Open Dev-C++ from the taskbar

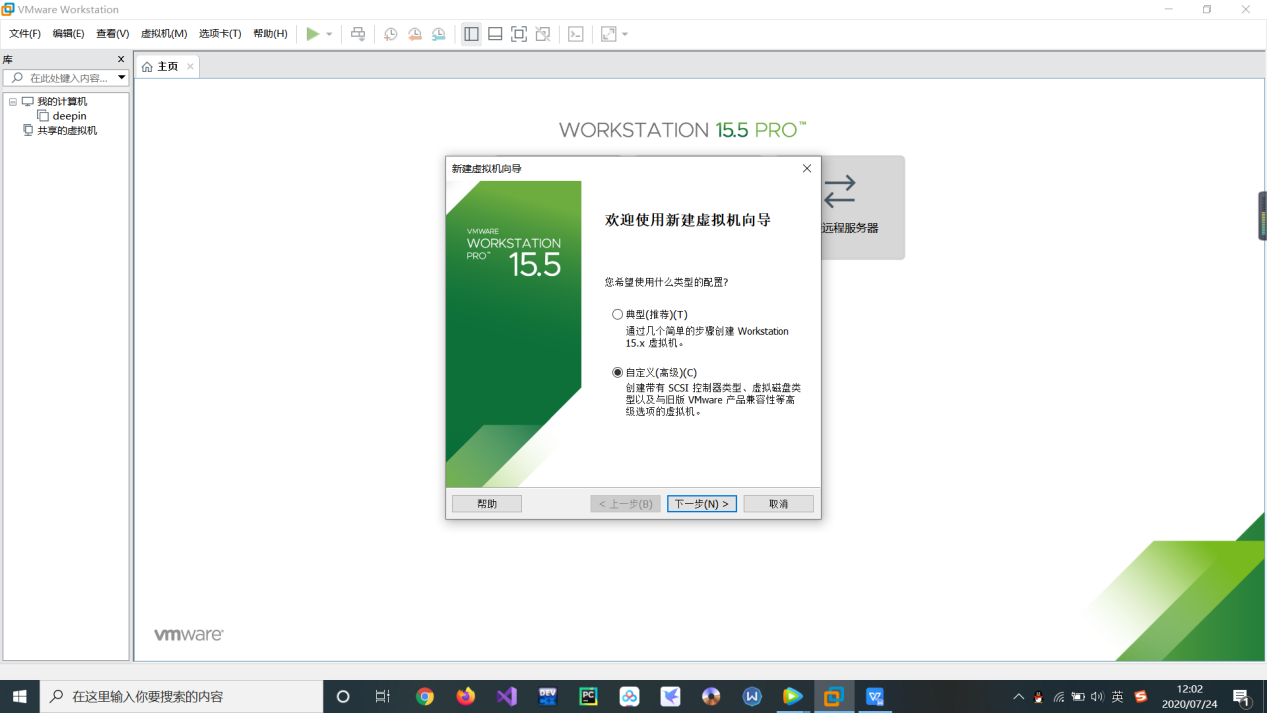pos(548,696)
